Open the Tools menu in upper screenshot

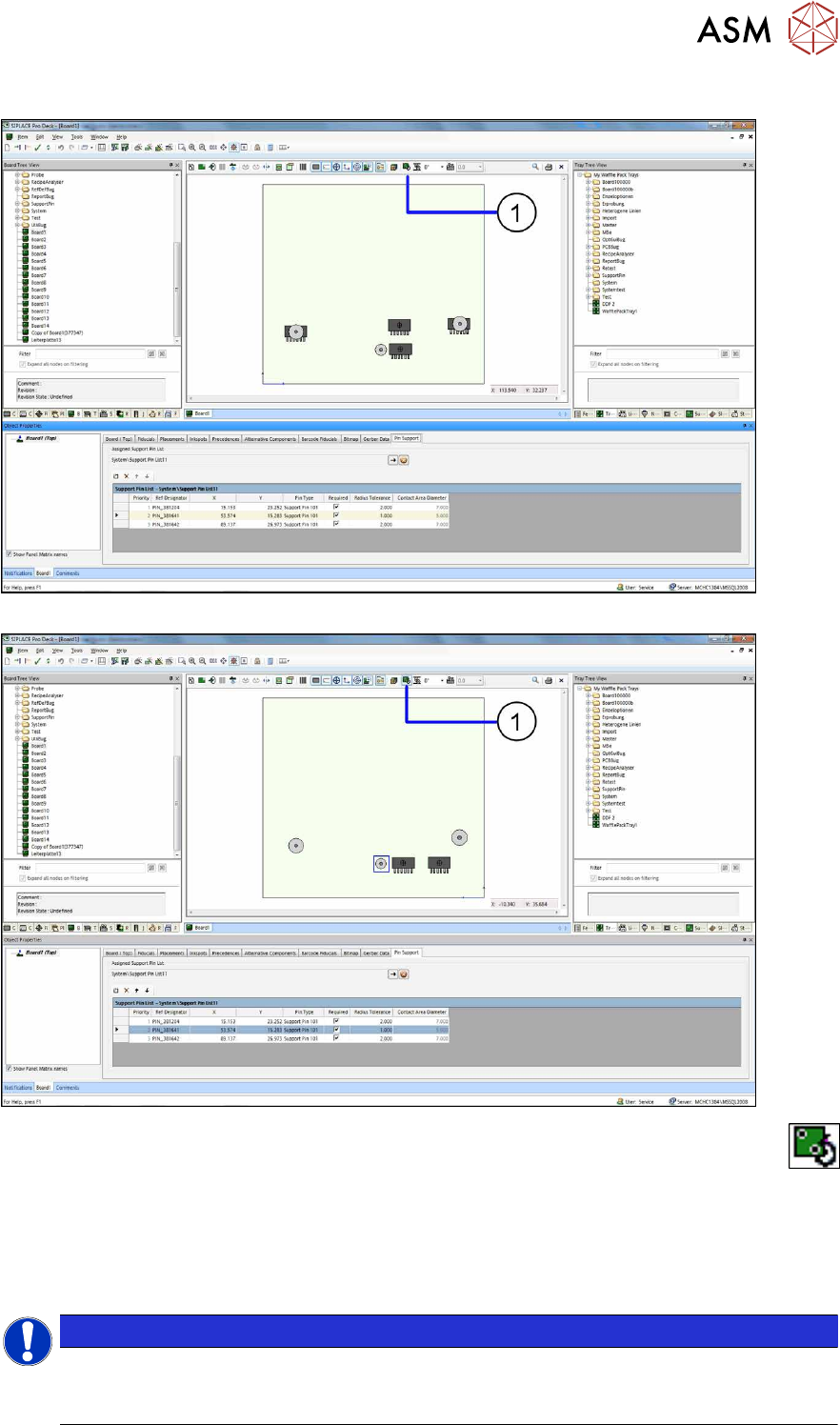pyautogui.click(x=77, y=137)
